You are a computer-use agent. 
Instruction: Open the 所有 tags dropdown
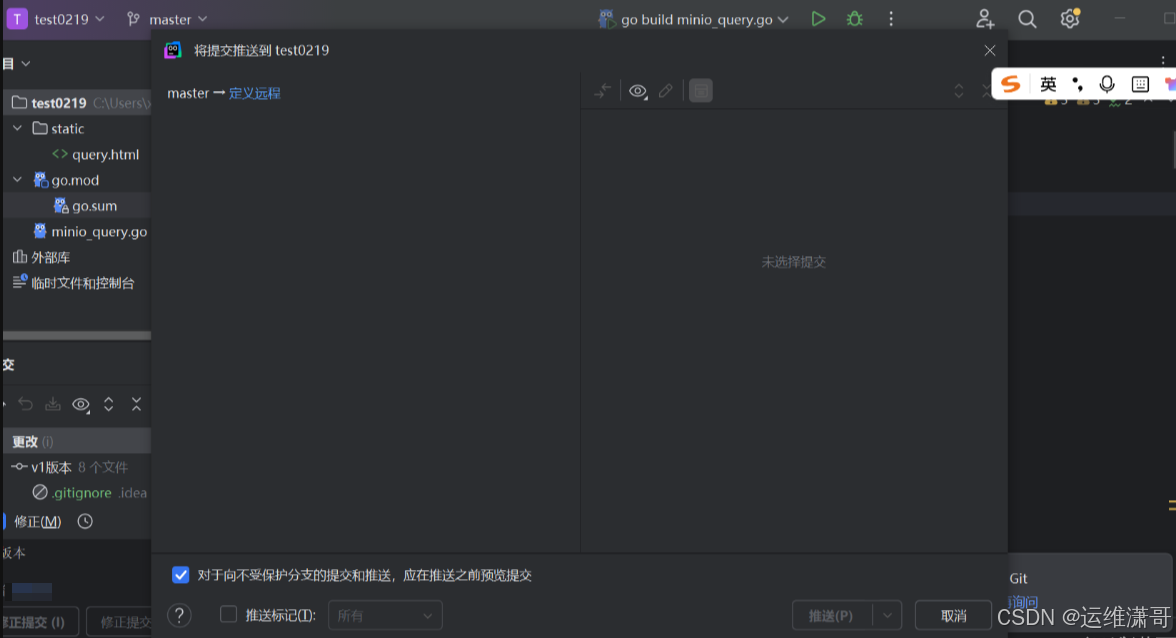[385, 615]
